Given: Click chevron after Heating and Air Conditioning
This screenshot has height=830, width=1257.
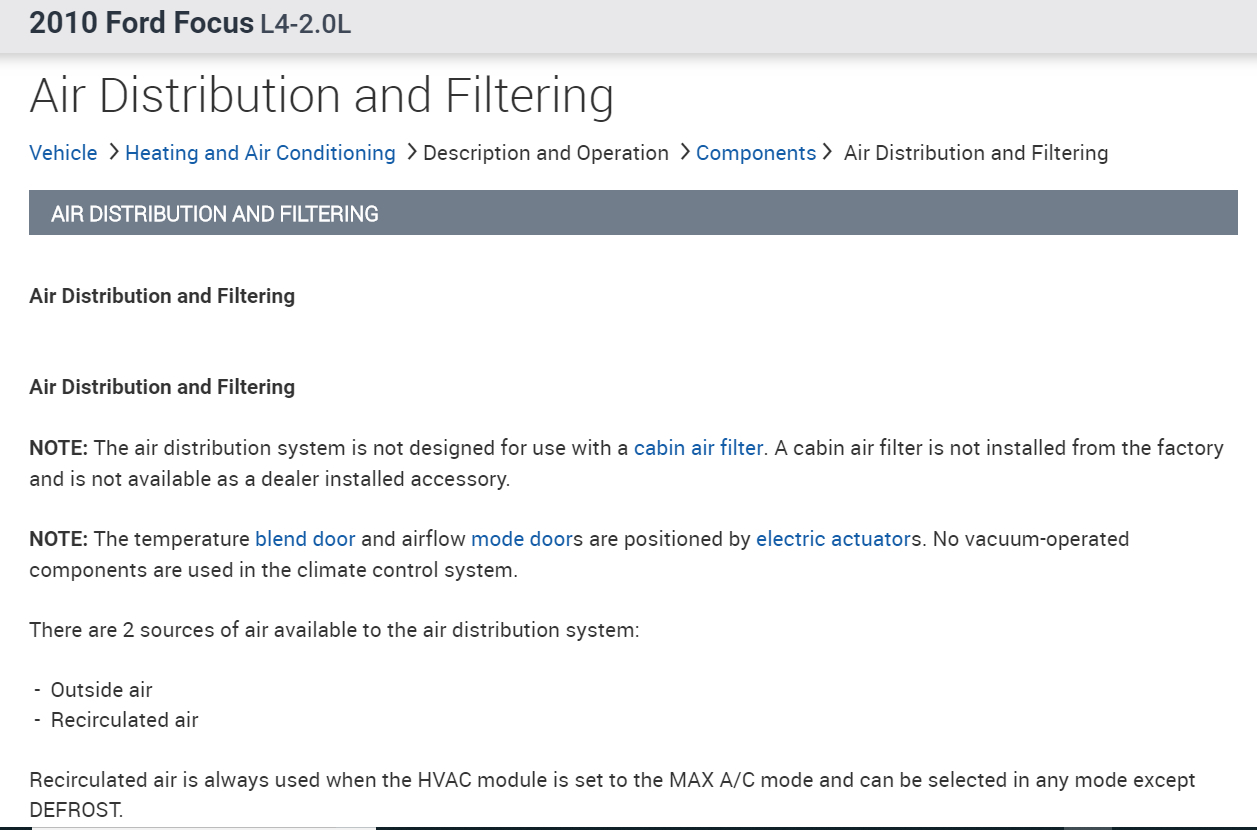Looking at the screenshot, I should click(x=412, y=152).
